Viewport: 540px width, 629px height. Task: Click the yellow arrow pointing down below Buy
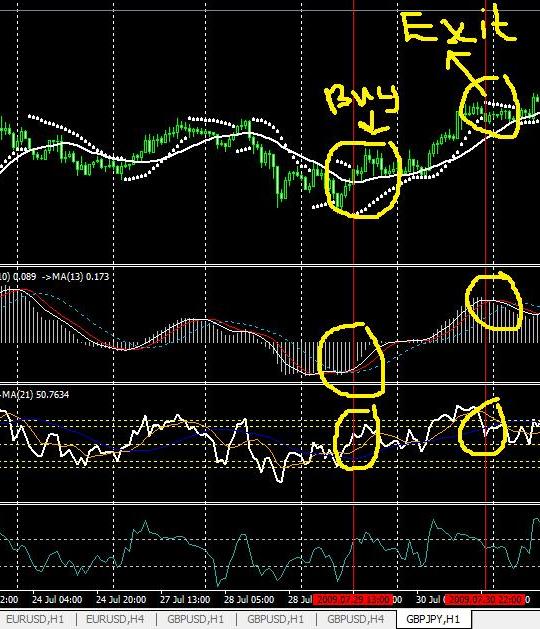[x=374, y=123]
